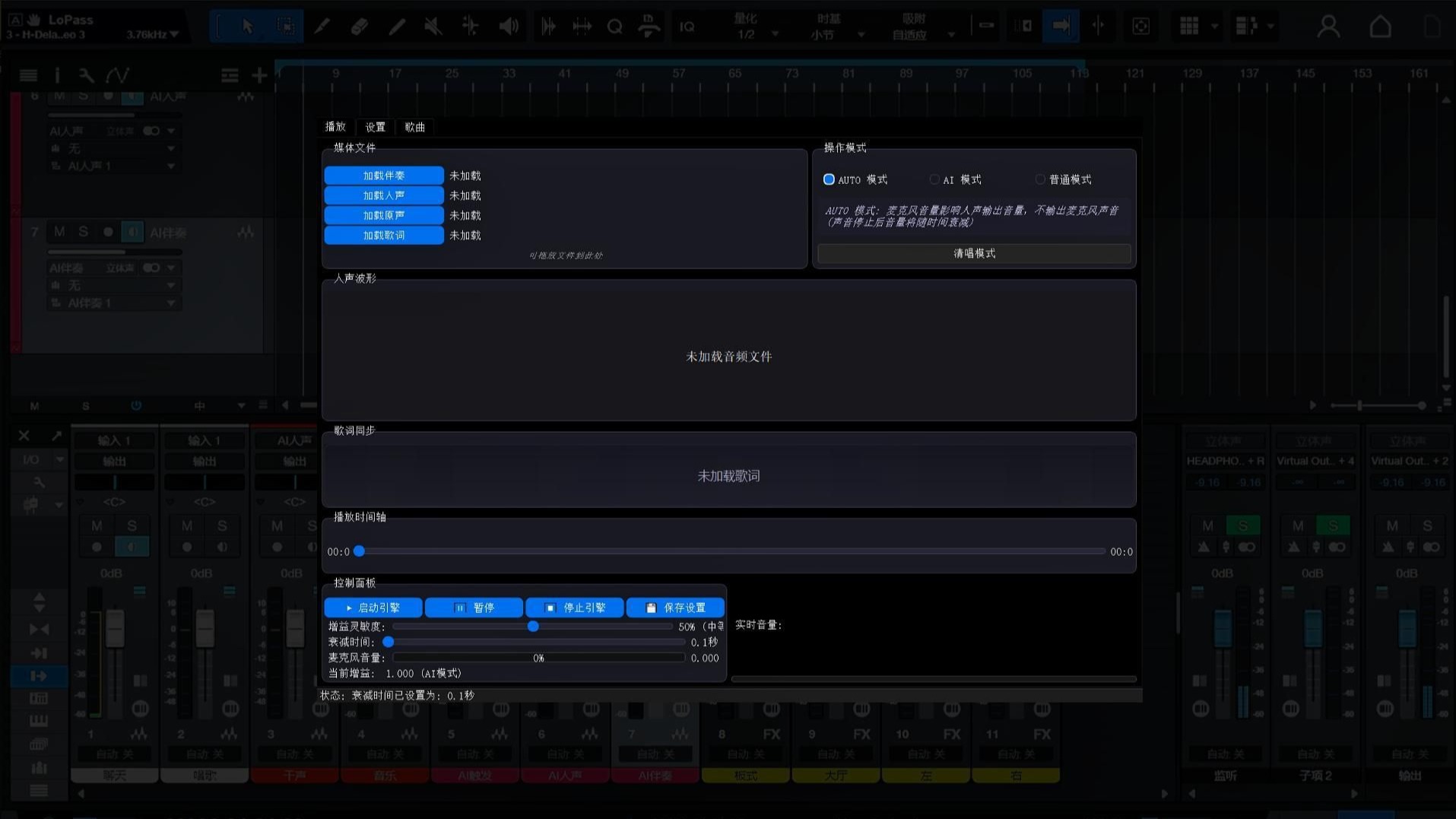The width and height of the screenshot is (1456, 819).
Task: Open the track list icon above tracks
Action: [x=28, y=75]
